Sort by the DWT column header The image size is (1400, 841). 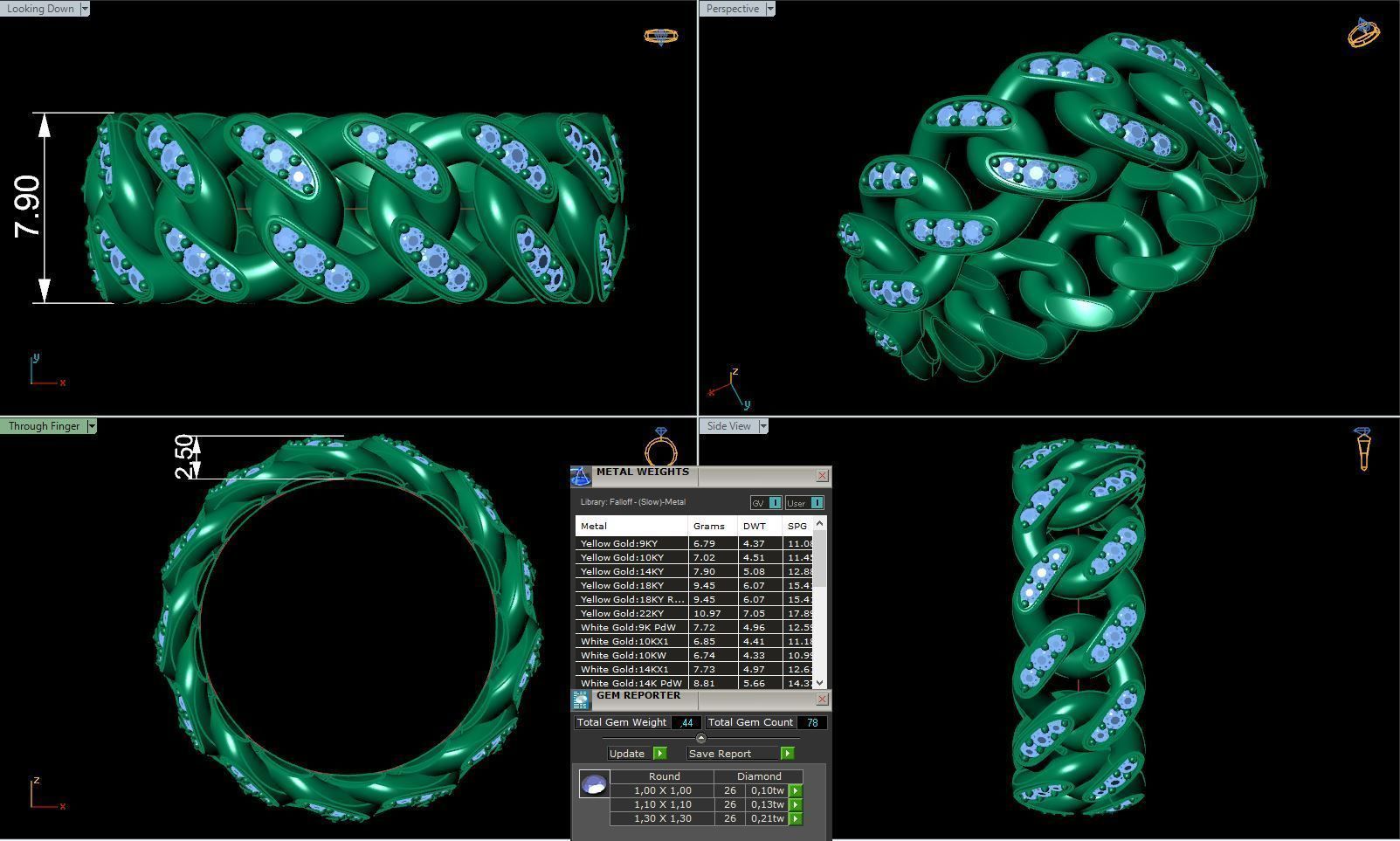coord(760,526)
